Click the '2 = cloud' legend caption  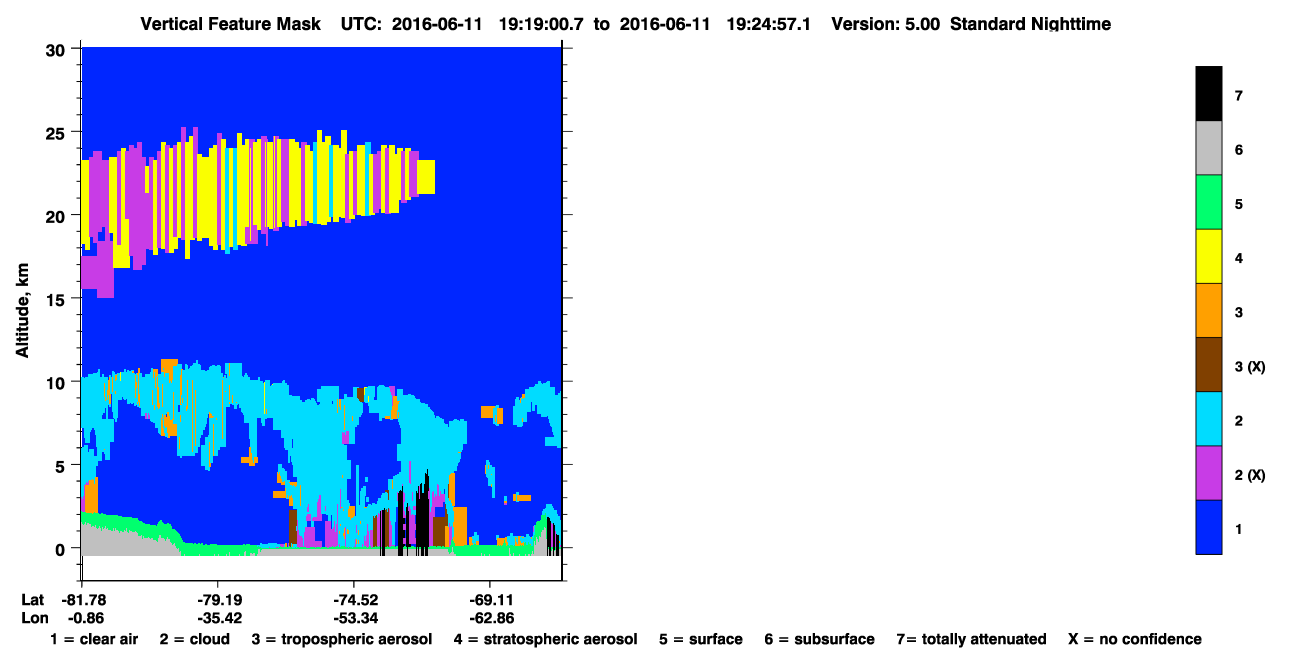[x=194, y=639]
